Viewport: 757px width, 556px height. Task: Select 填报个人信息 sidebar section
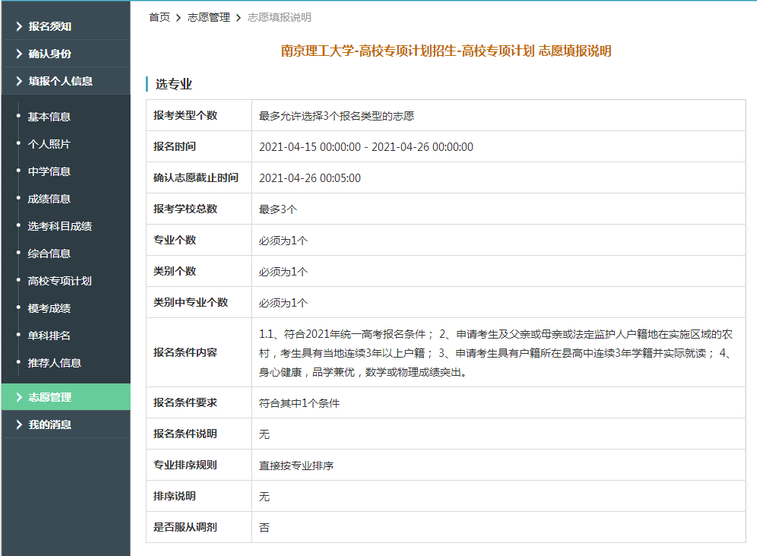click(66, 81)
